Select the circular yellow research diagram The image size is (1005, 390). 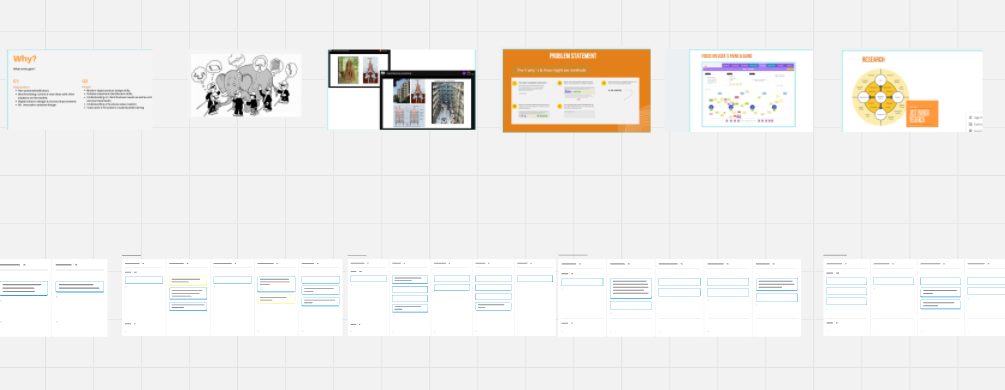[881, 98]
